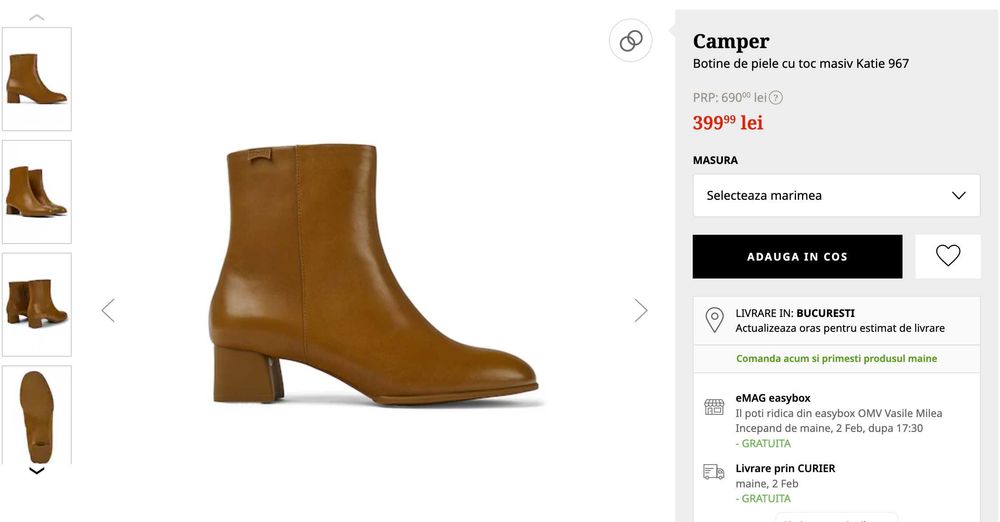The image size is (1000, 522).
Task: Show previous product image with left arrow
Action: tap(108, 310)
